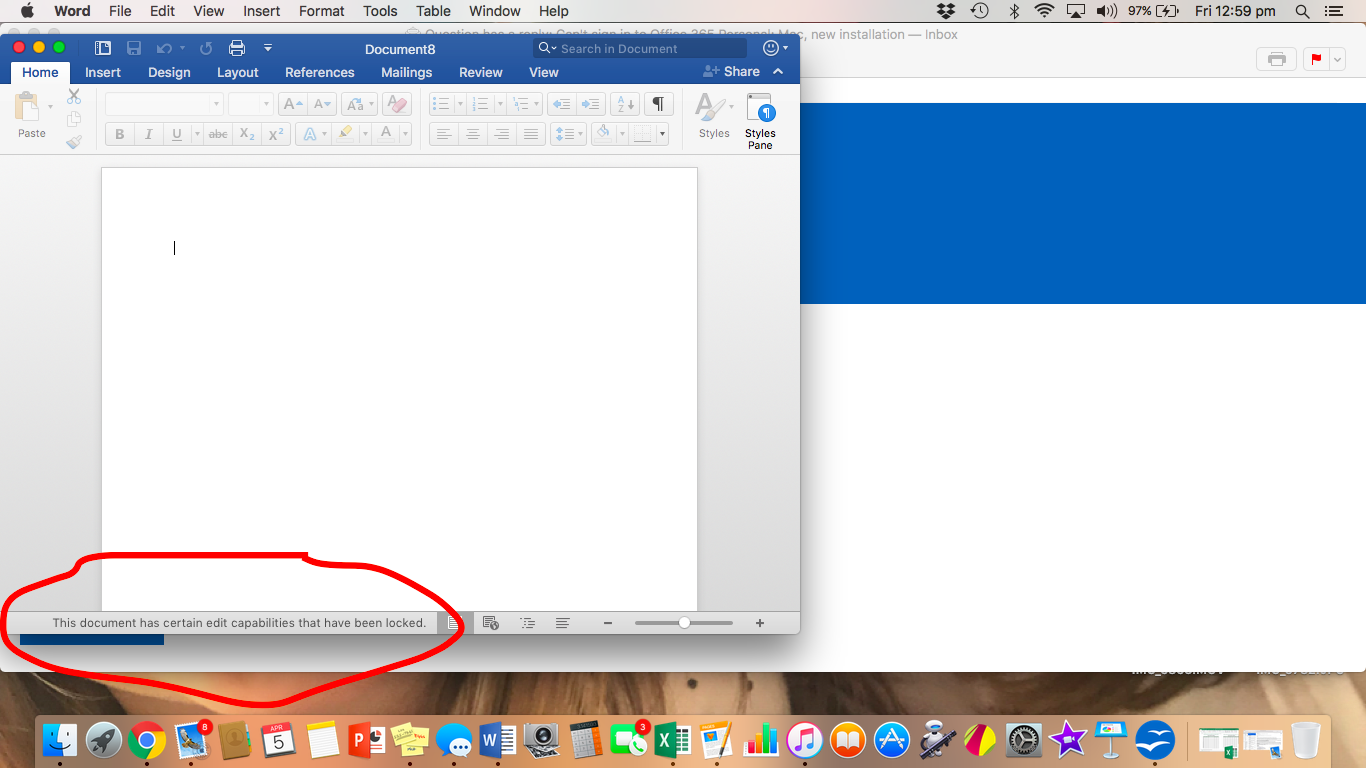Click the Search in Document field
Viewport: 1366px width, 768px height.
pyautogui.click(x=640, y=48)
